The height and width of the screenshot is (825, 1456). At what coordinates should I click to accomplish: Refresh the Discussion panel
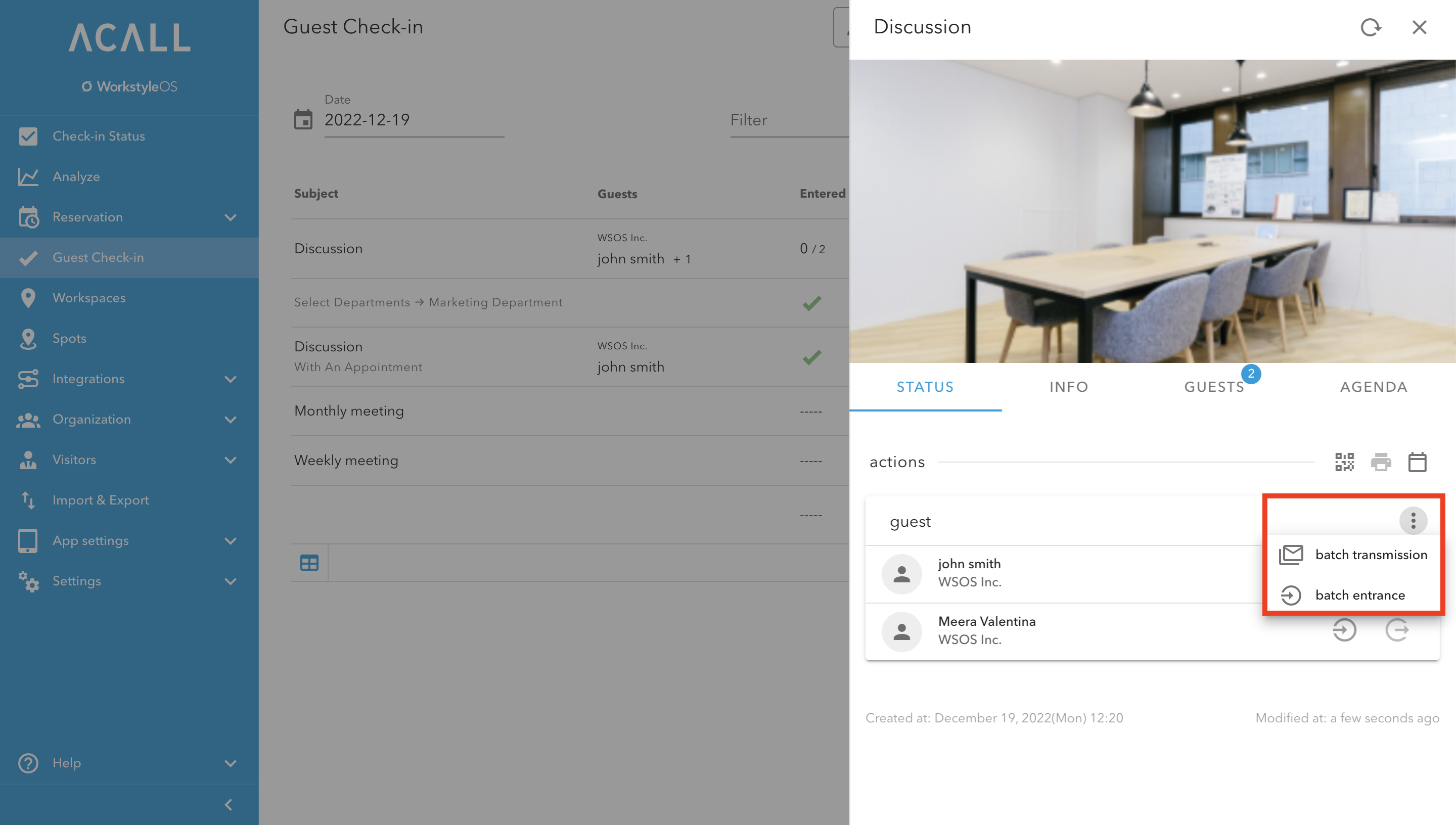pyautogui.click(x=1371, y=27)
